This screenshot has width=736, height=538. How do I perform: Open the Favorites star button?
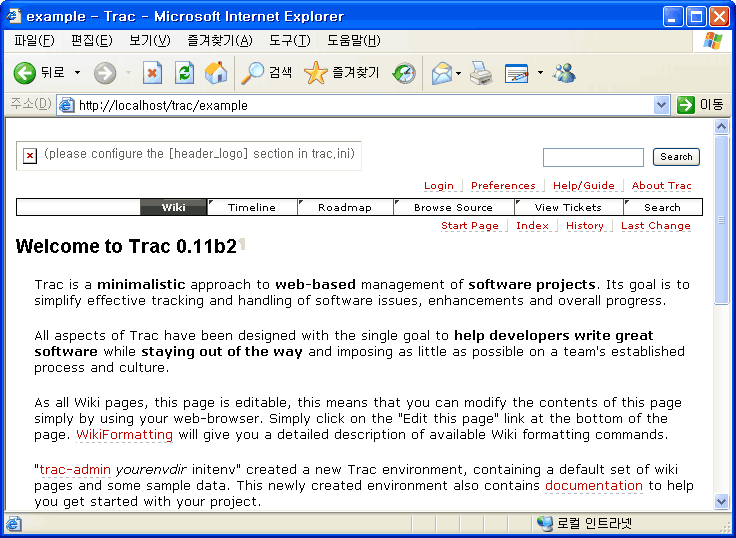[342, 73]
